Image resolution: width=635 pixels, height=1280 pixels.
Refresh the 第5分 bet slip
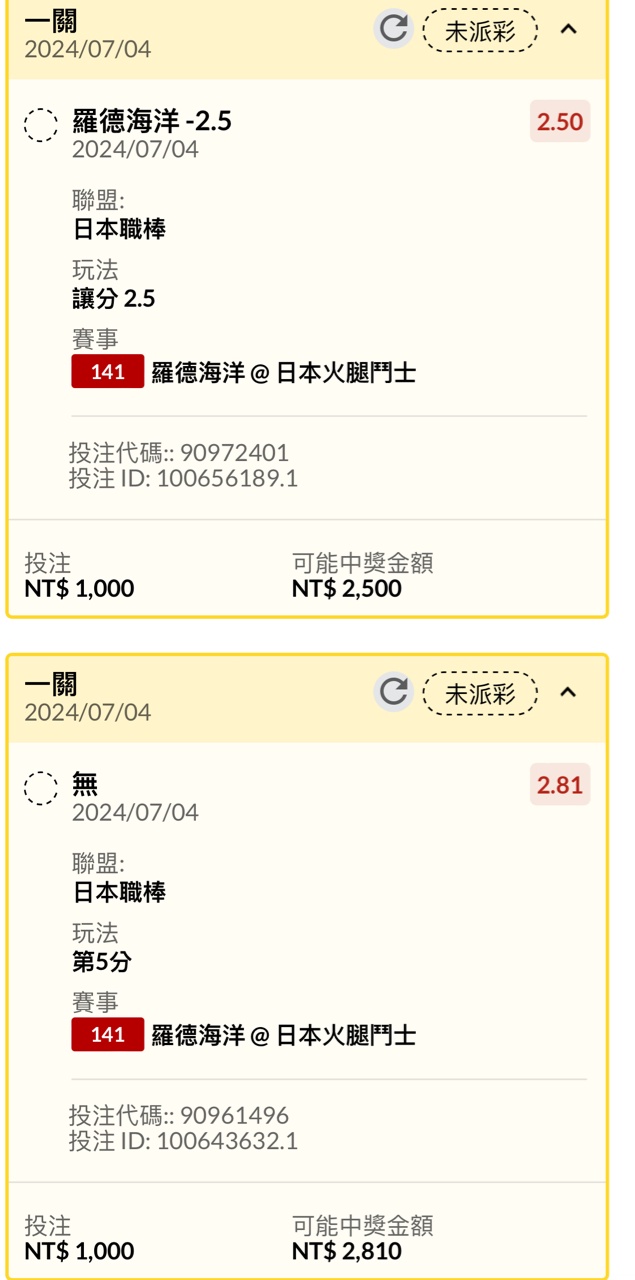click(x=393, y=692)
